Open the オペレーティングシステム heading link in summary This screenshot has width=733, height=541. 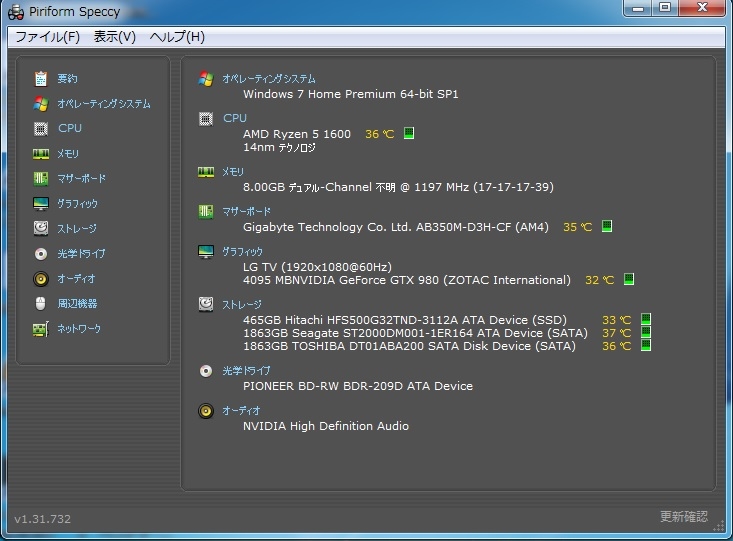(x=269, y=79)
